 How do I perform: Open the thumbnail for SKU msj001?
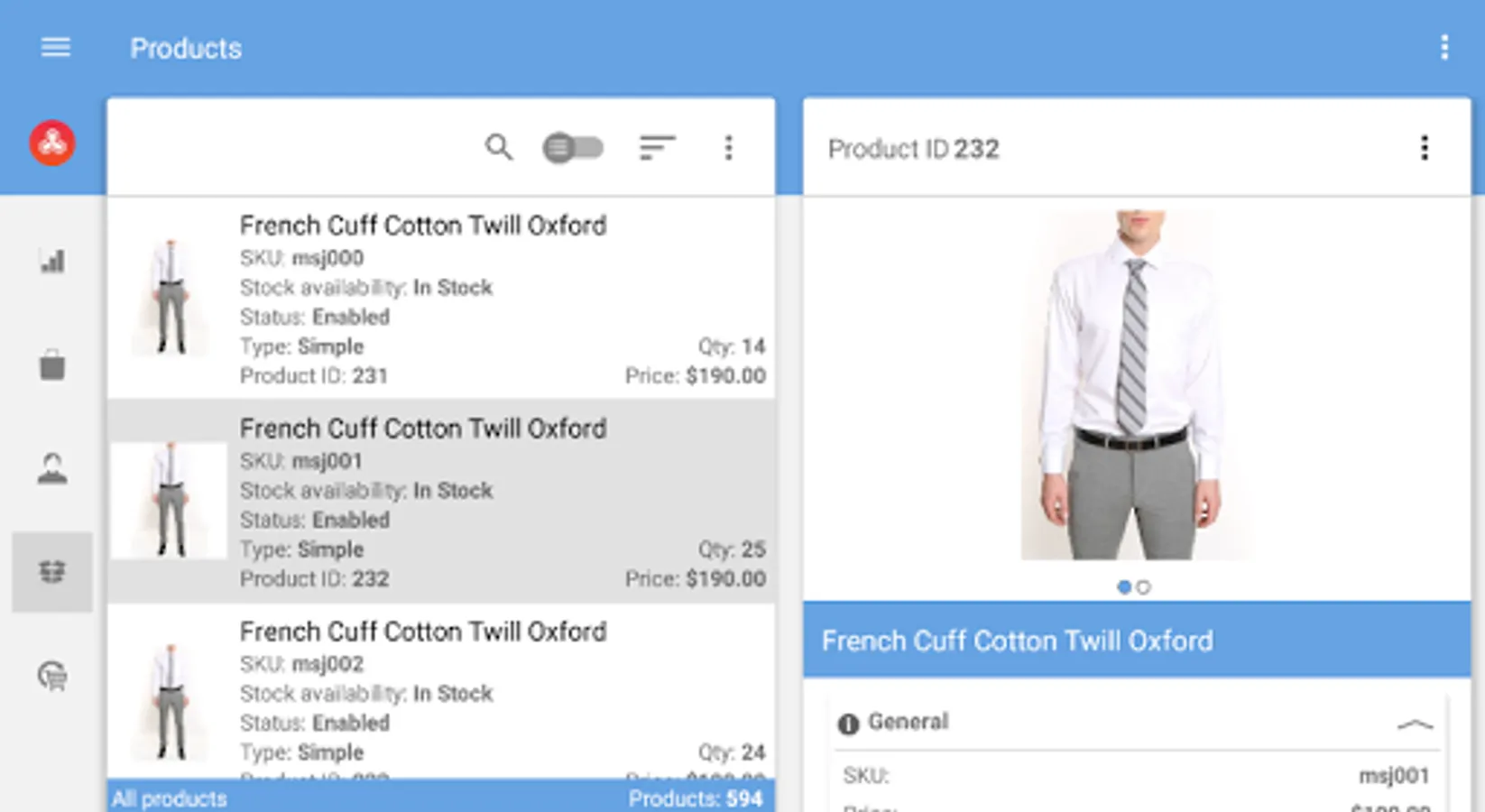pos(171,501)
